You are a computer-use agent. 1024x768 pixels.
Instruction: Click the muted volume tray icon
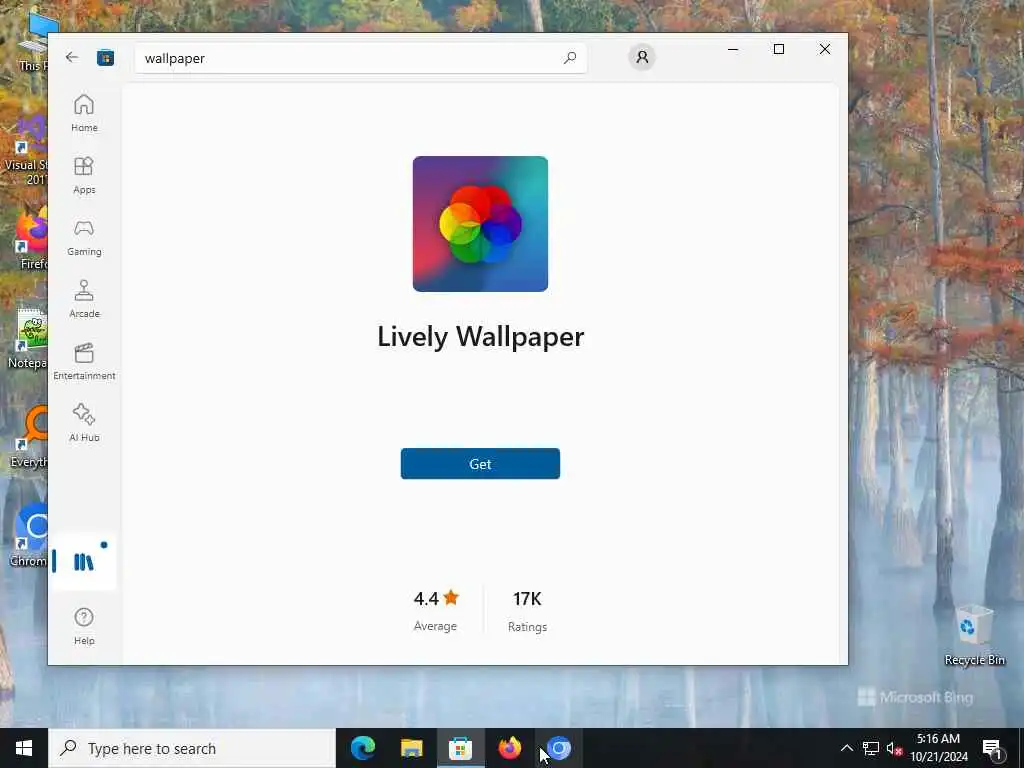pyautogui.click(x=894, y=748)
